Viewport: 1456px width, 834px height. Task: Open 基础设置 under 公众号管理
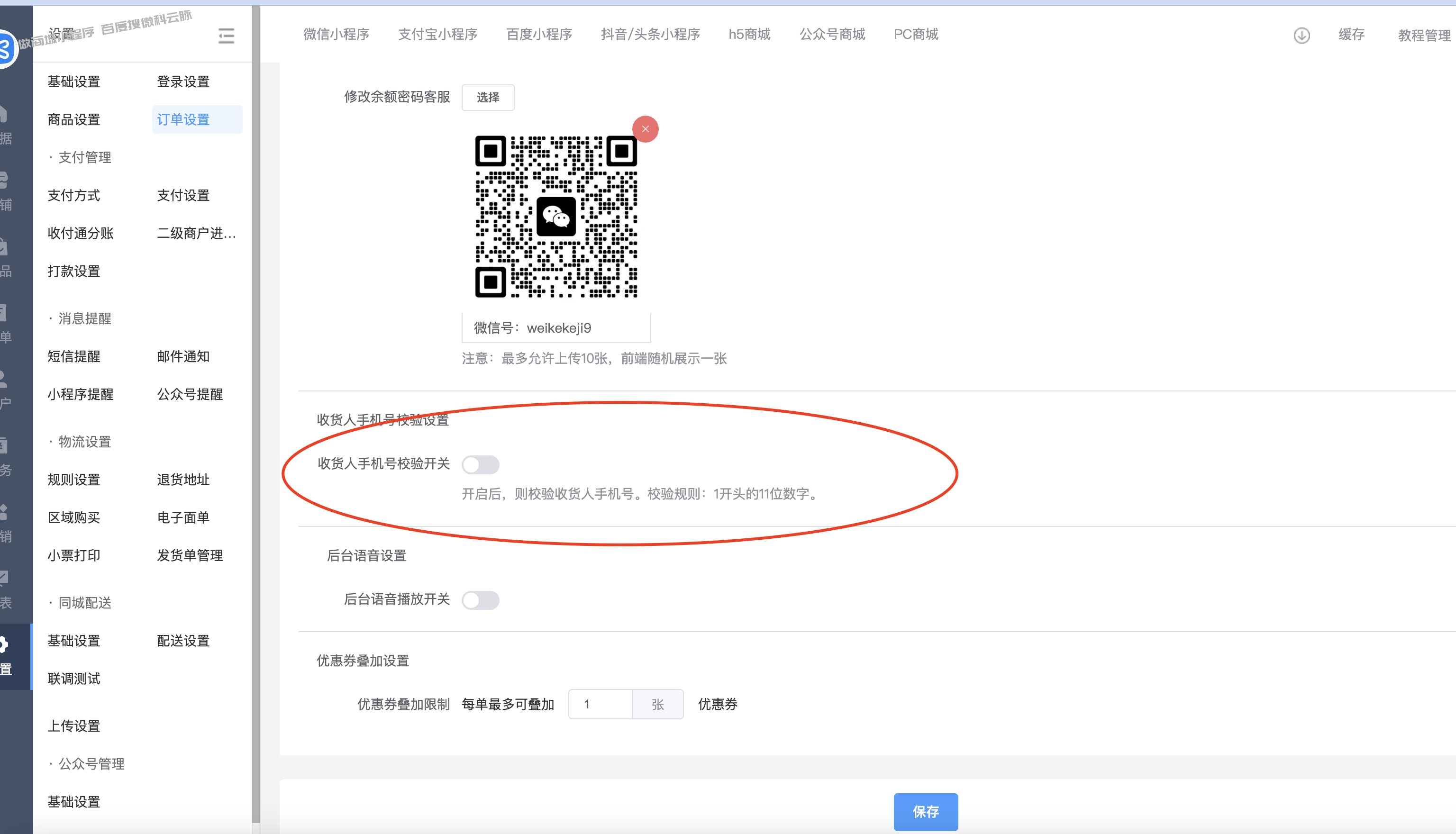click(x=74, y=801)
